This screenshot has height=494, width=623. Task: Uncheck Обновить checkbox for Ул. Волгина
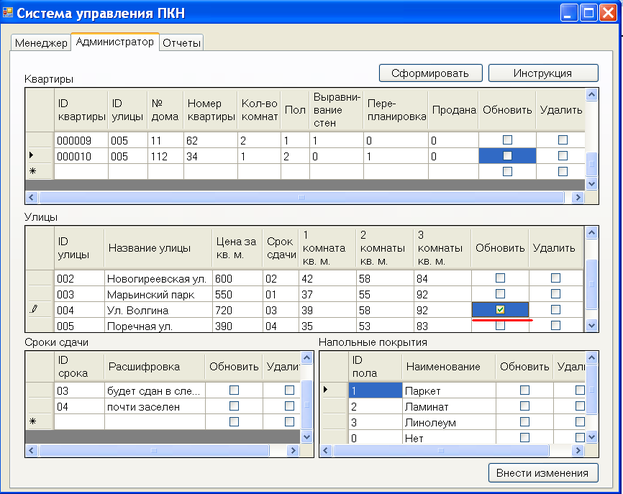tap(500, 310)
